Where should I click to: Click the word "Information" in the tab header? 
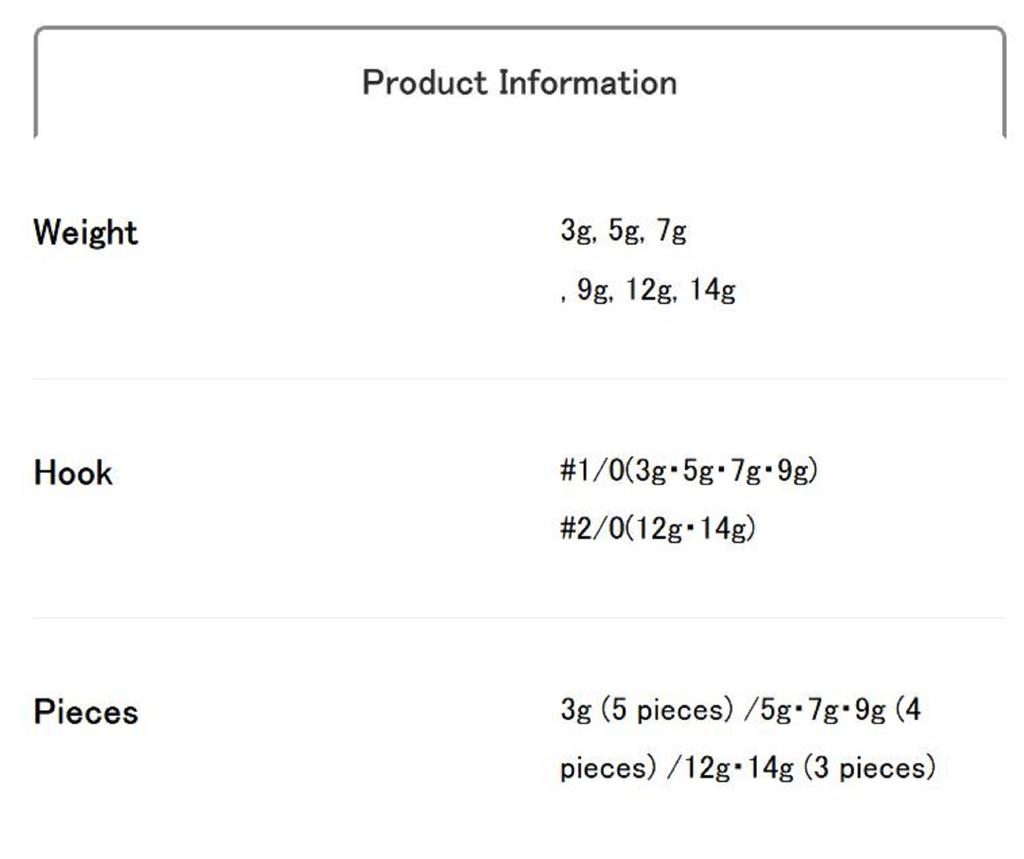tap(588, 82)
